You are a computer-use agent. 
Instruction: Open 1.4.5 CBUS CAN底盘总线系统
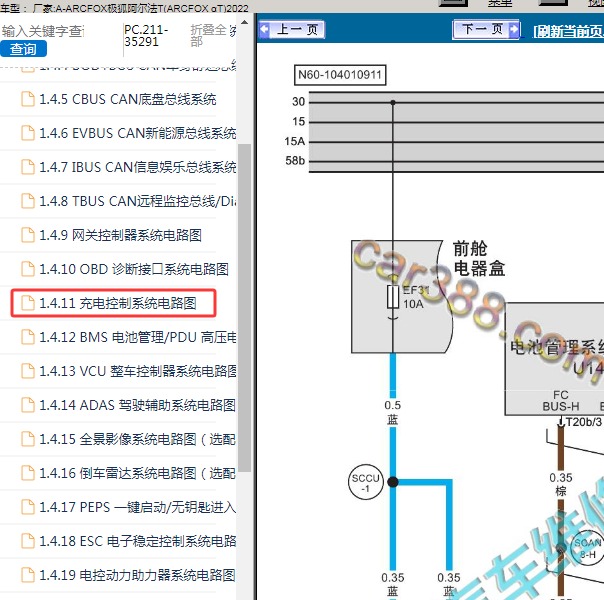pyautogui.click(x=128, y=99)
